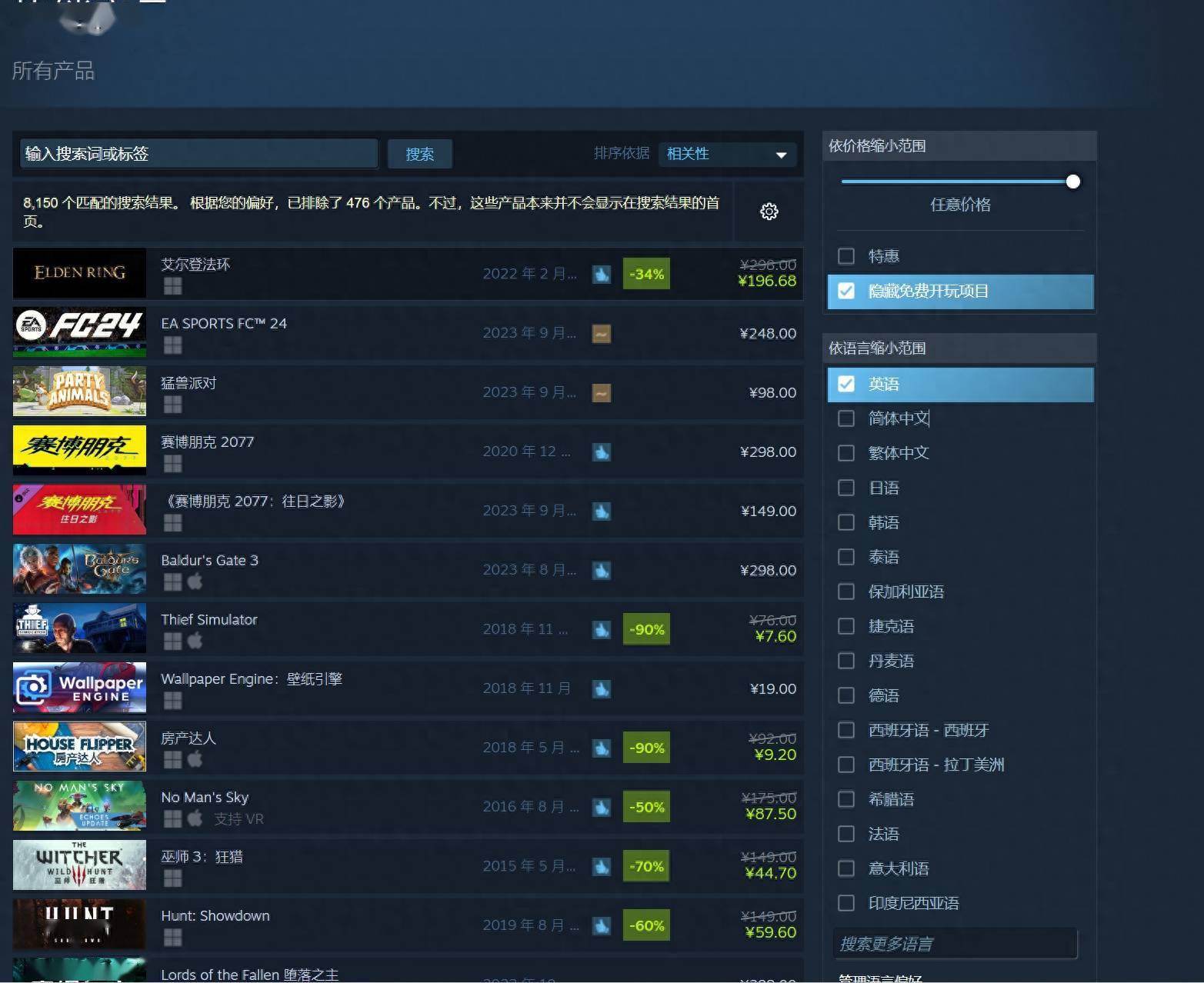Click the review icon for 往日之影 expansion
The image size is (1204, 983).
point(602,511)
